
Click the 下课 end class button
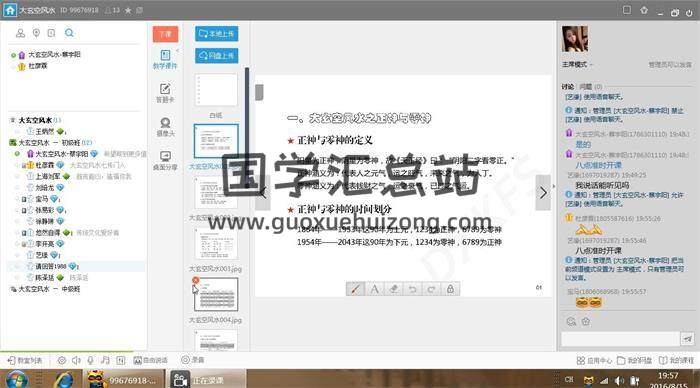165,34
